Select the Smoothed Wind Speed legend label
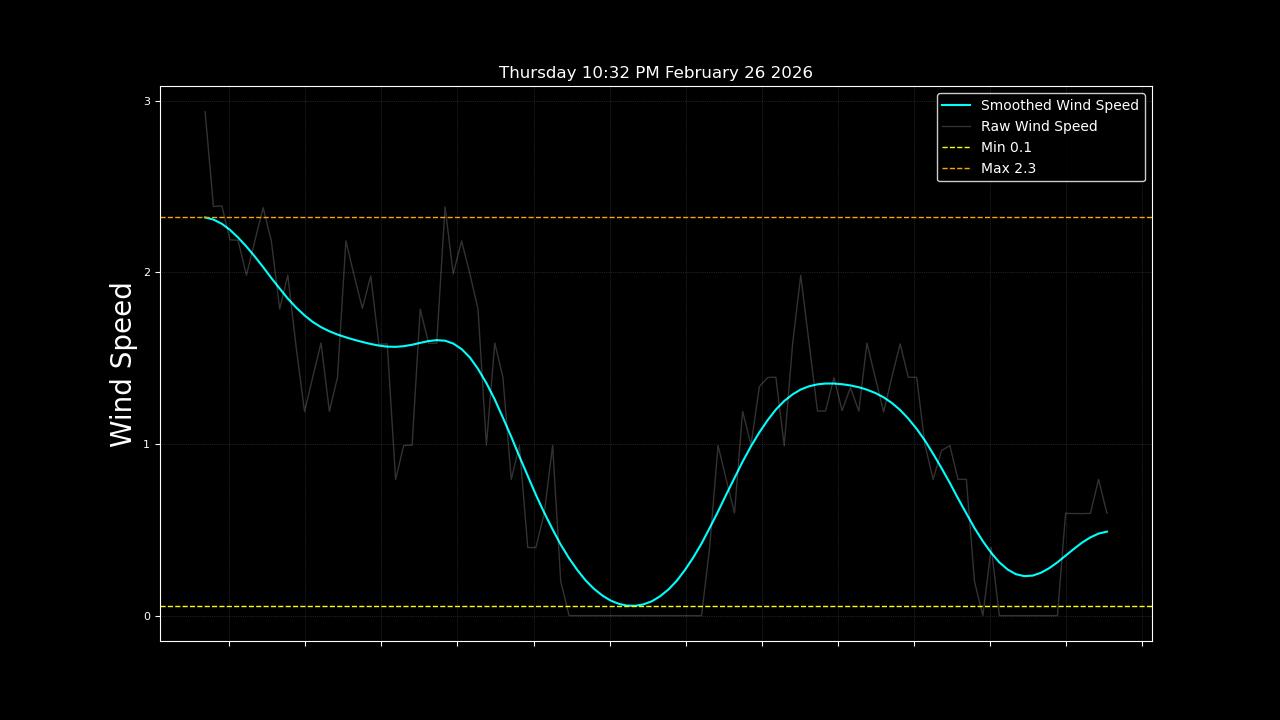The width and height of the screenshot is (1280, 720). (x=1059, y=105)
